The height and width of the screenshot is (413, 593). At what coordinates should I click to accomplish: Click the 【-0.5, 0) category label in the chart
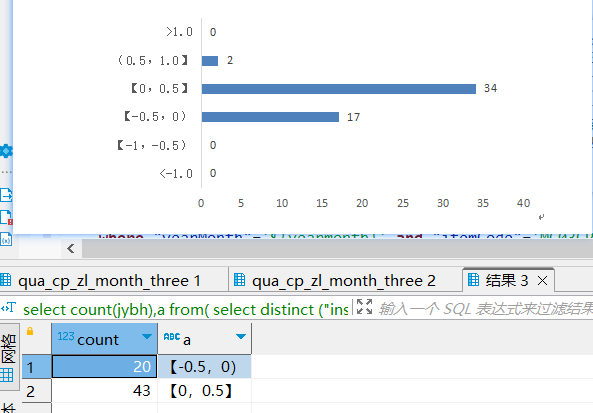click(x=155, y=116)
